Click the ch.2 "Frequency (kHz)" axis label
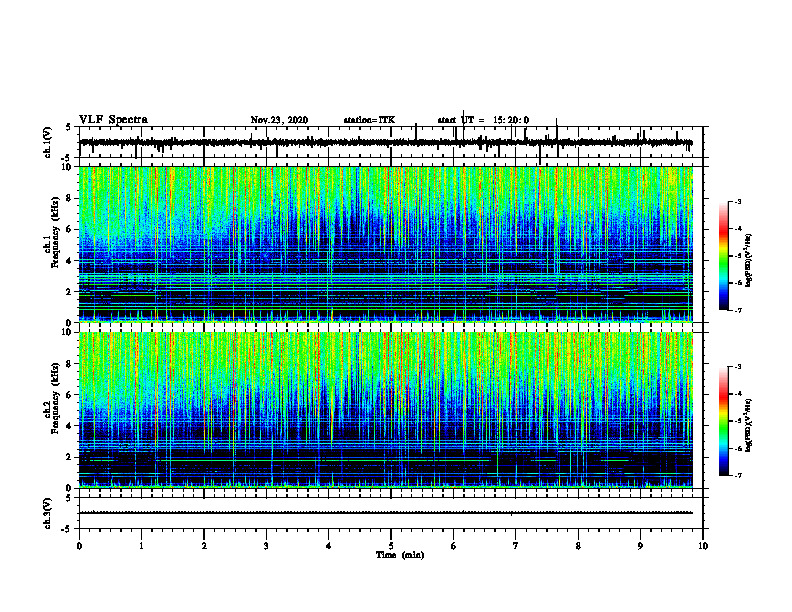This screenshot has width=792, height=612. tap(55, 398)
